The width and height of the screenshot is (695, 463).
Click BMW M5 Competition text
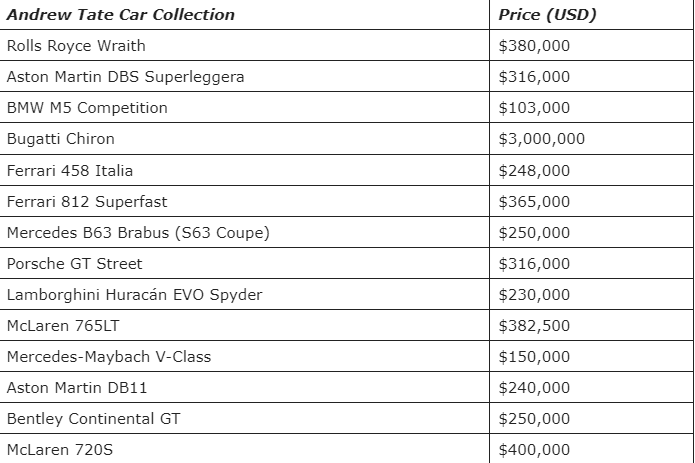pyautogui.click(x=87, y=108)
